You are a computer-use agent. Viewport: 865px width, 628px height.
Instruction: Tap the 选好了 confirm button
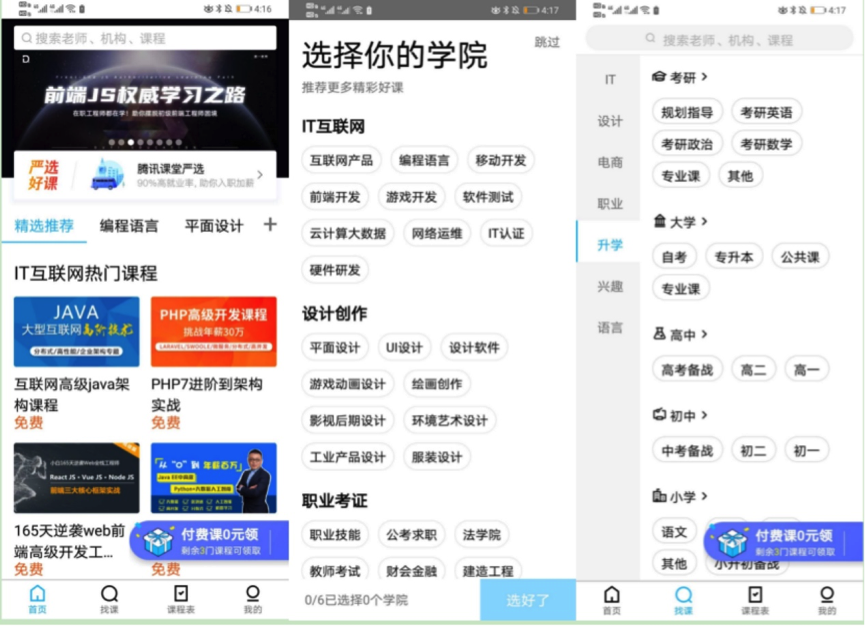(x=528, y=600)
